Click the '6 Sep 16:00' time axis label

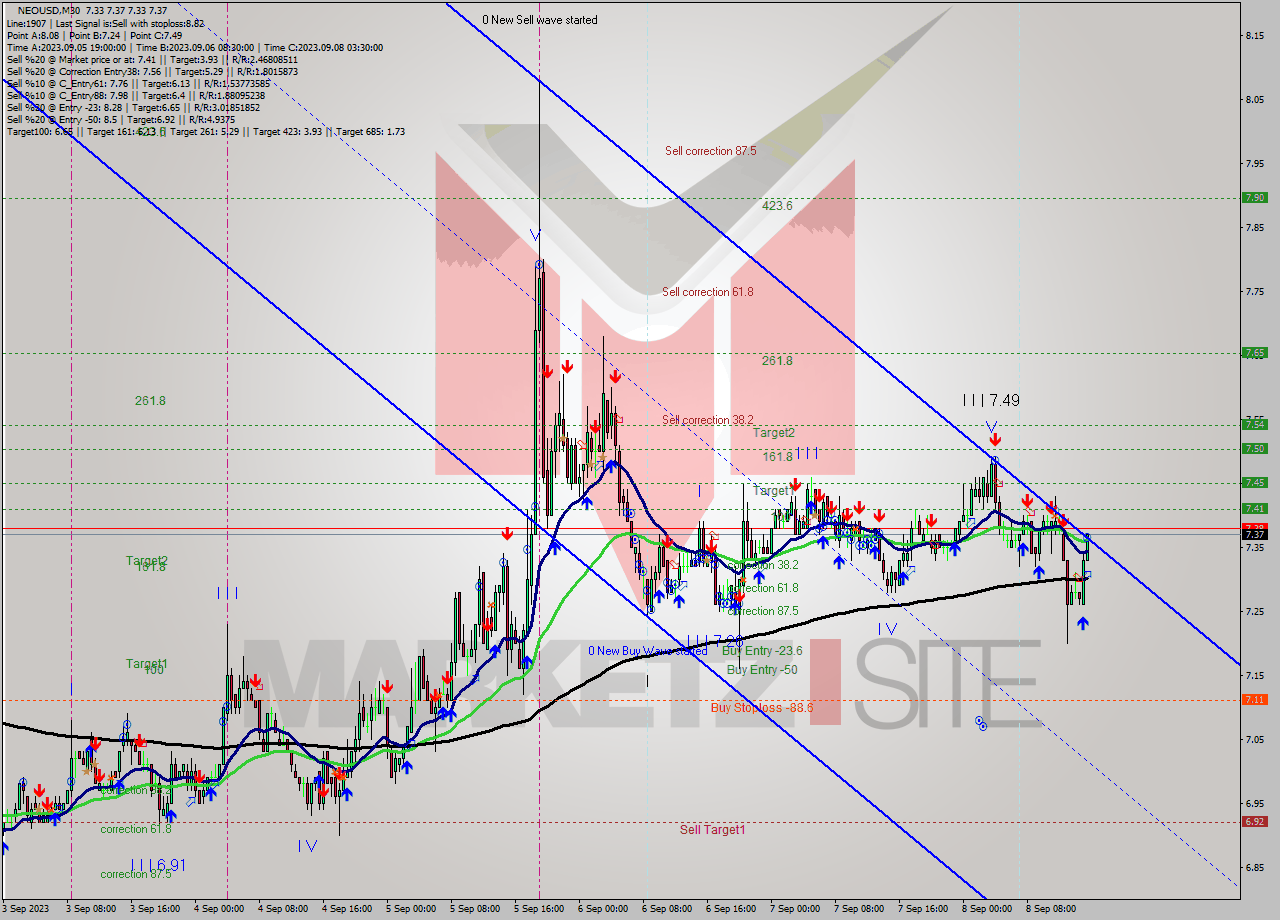(731, 910)
